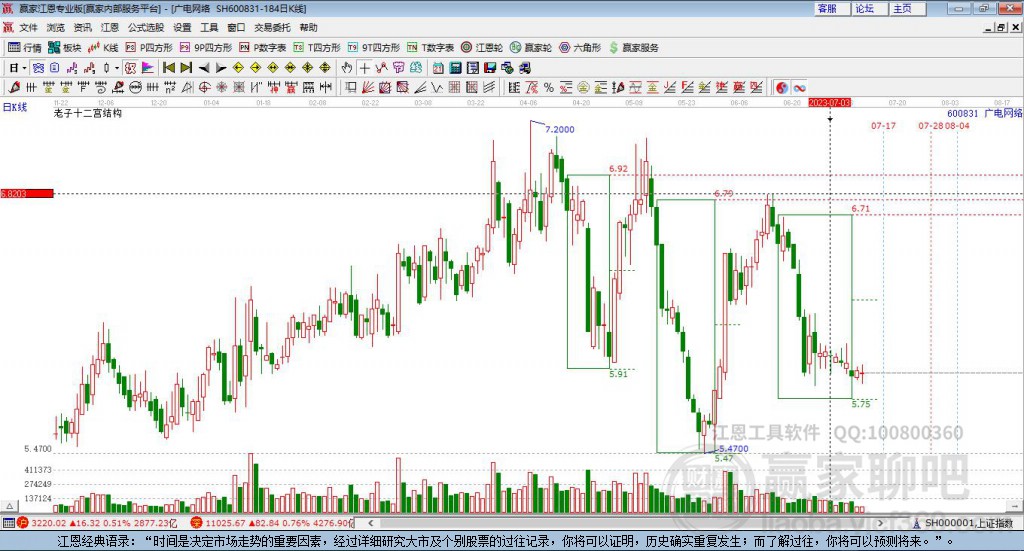Click the 客服 customer service button
1024x551 pixels.
click(x=832, y=8)
